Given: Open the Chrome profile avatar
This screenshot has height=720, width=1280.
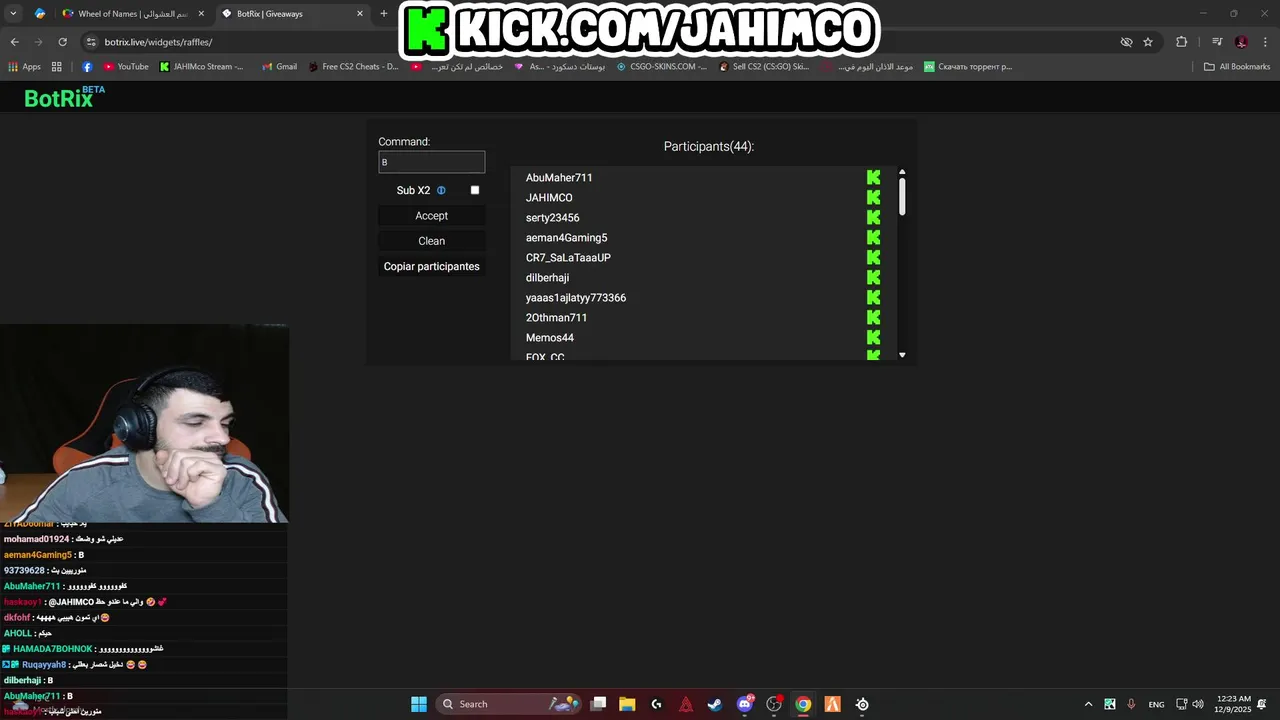Looking at the screenshot, I should (x=1241, y=42).
